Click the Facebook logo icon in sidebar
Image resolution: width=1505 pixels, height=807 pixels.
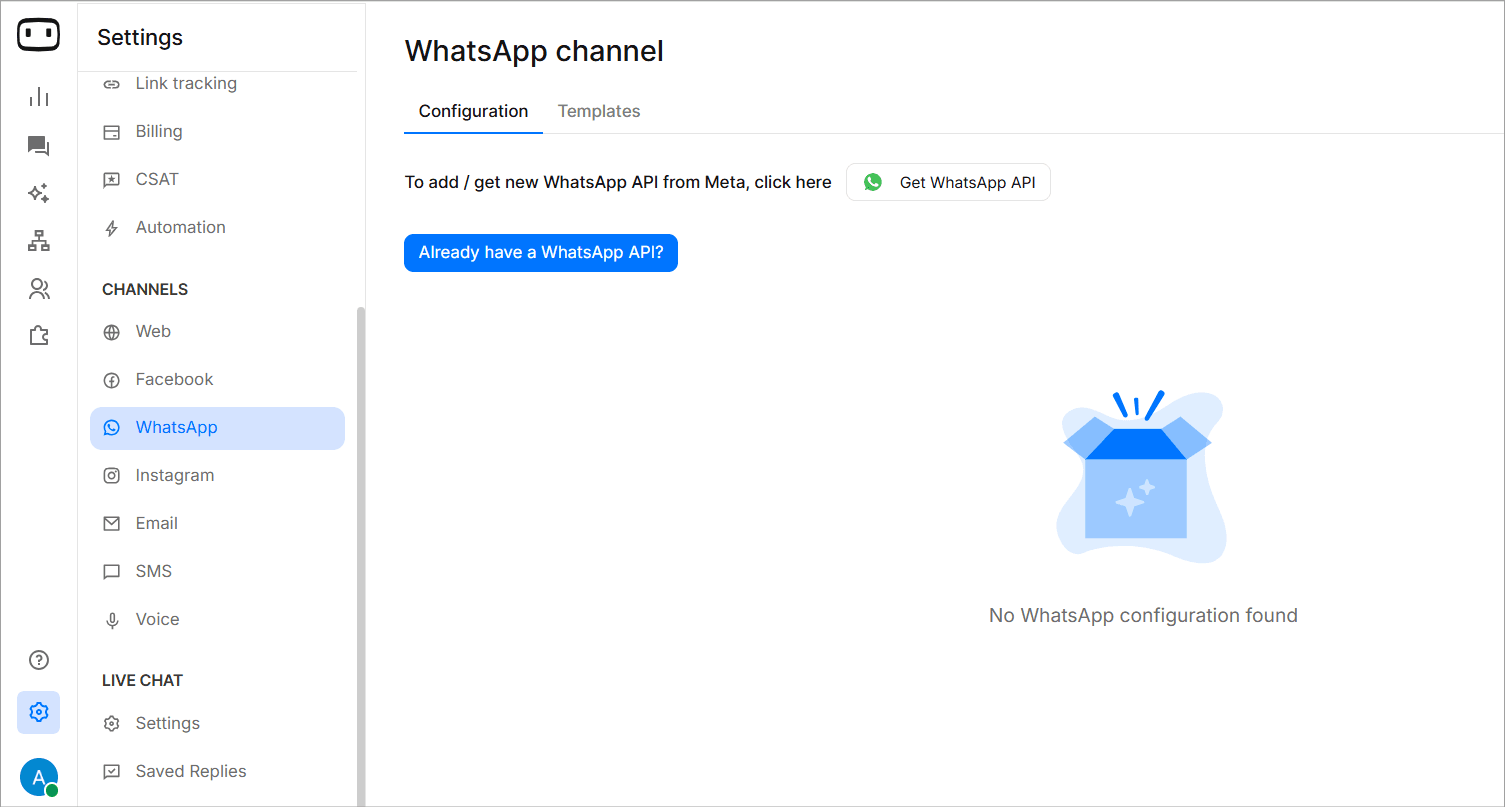[112, 380]
